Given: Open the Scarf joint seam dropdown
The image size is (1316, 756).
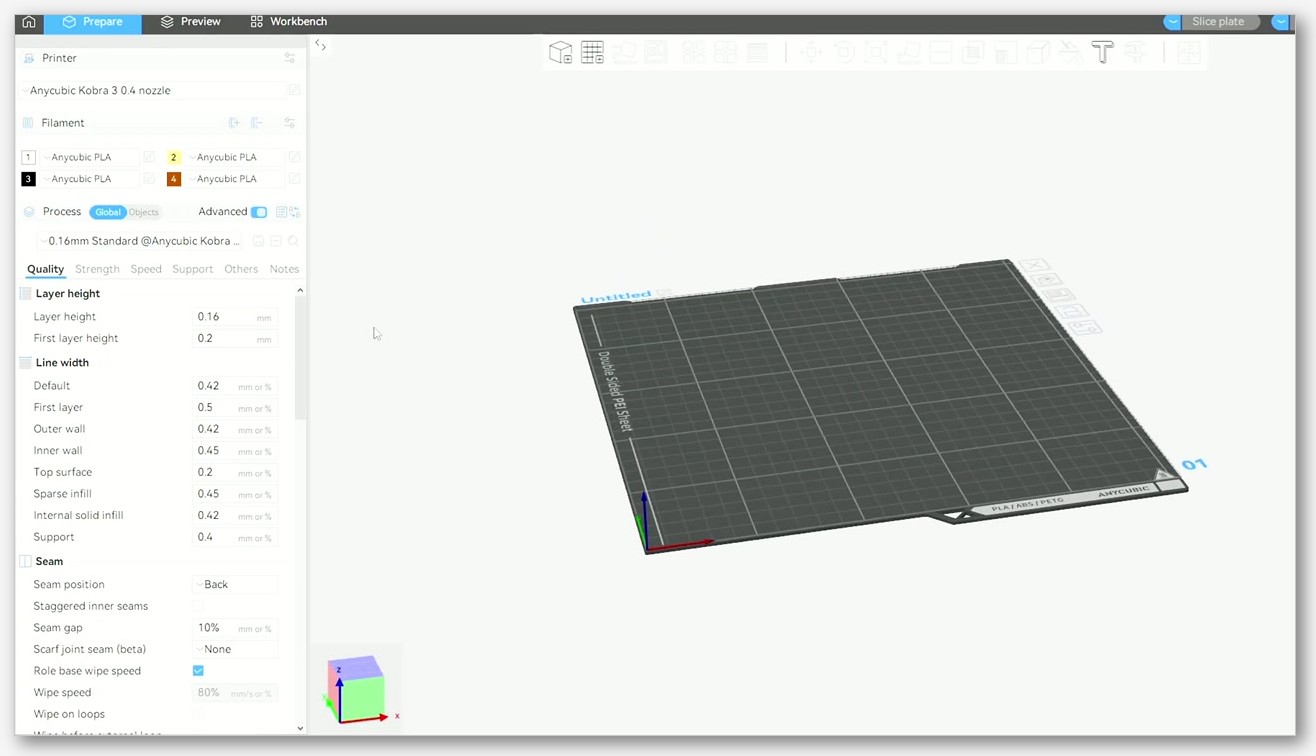Looking at the screenshot, I should [x=235, y=649].
